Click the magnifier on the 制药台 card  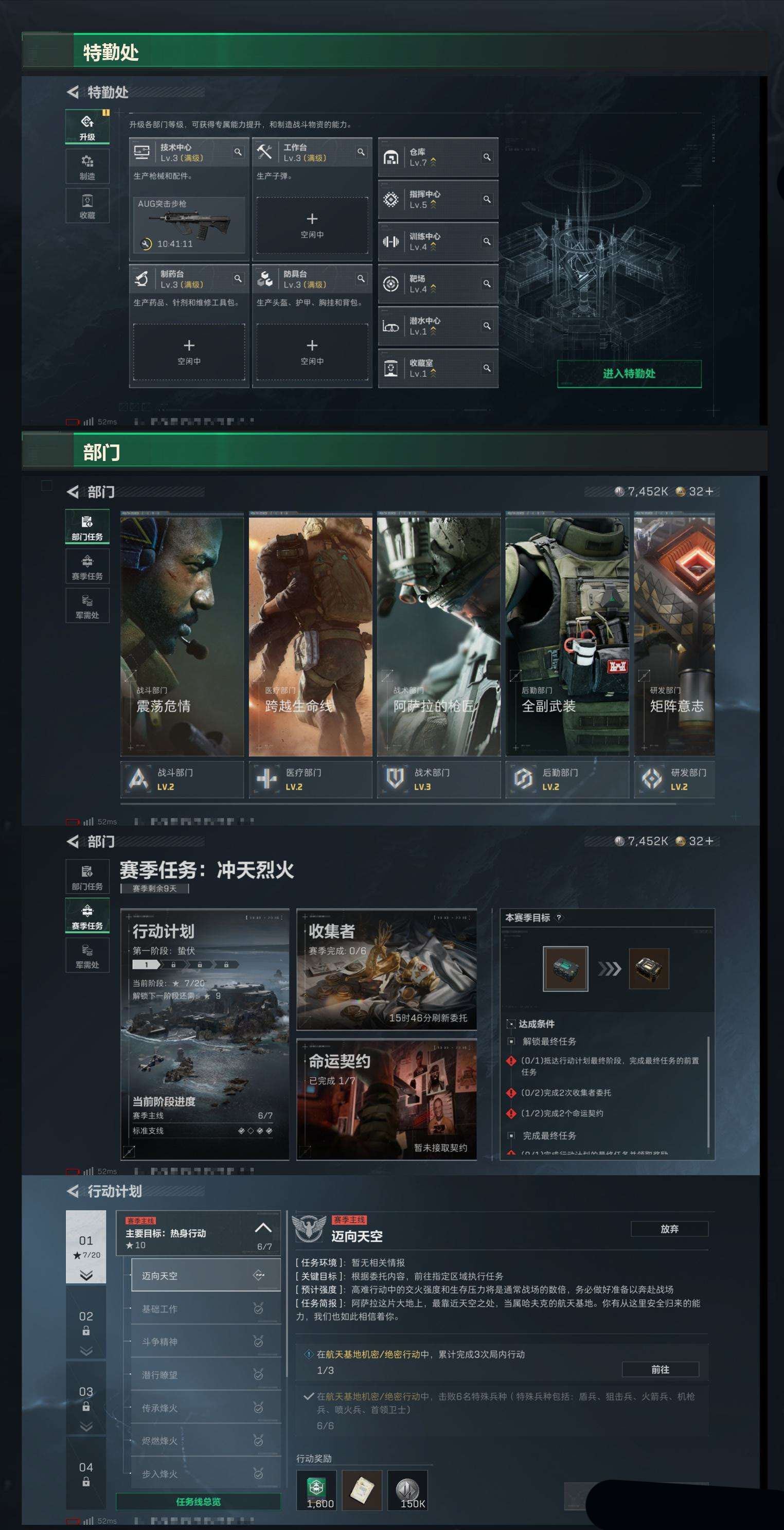238,278
